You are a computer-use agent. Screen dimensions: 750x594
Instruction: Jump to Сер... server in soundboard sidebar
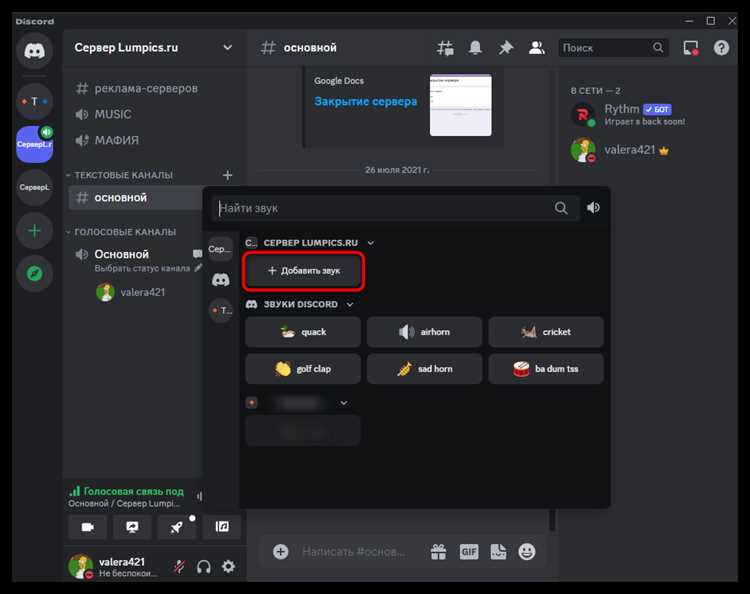point(221,249)
